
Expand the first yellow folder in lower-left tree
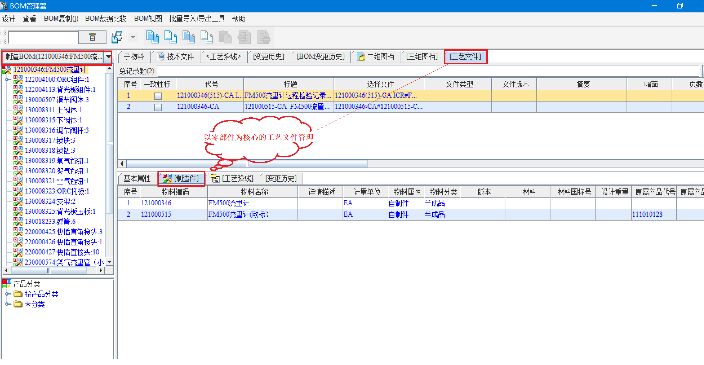coord(8,294)
